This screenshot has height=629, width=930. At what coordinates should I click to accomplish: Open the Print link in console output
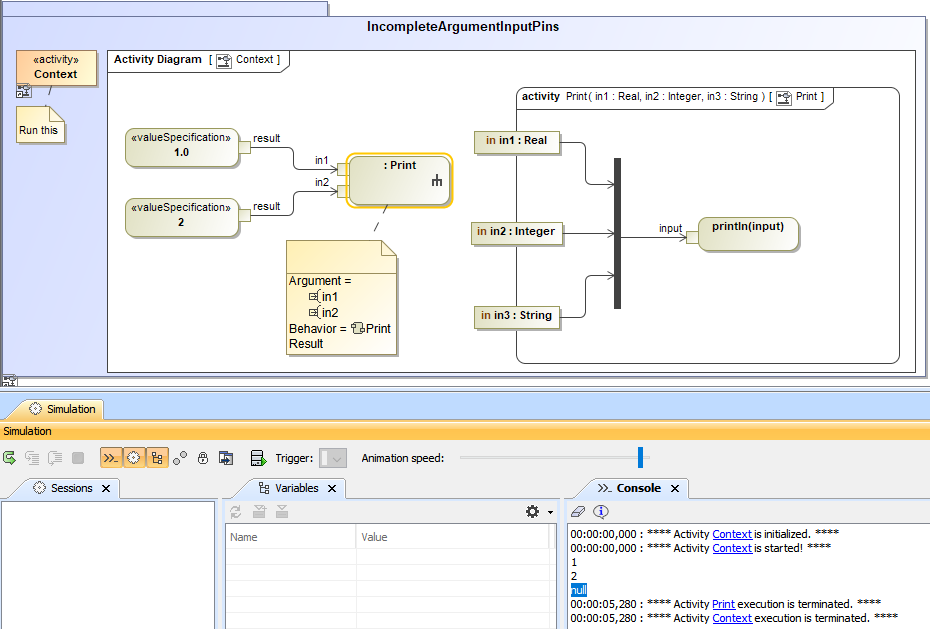(x=723, y=604)
